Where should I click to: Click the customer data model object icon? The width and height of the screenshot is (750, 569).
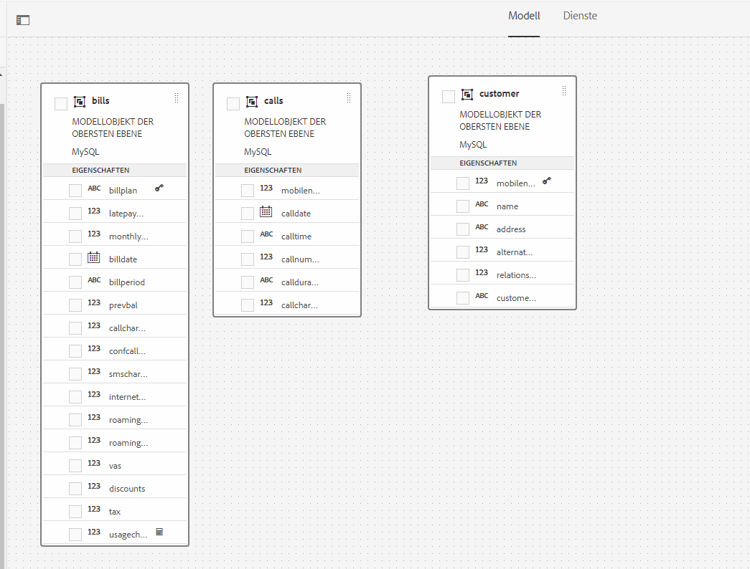[467, 94]
